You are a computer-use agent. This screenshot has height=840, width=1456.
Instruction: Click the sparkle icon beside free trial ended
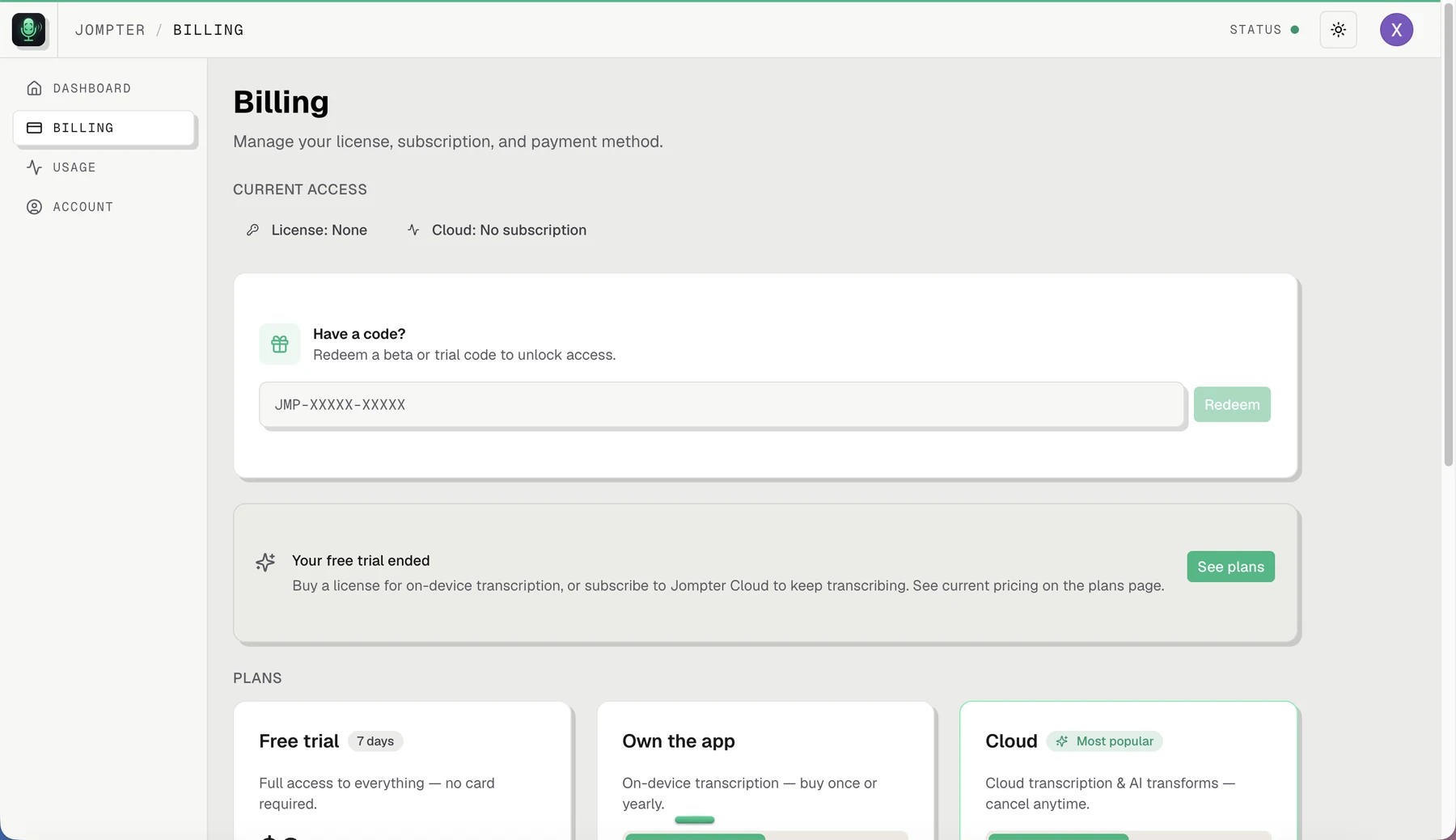point(265,562)
